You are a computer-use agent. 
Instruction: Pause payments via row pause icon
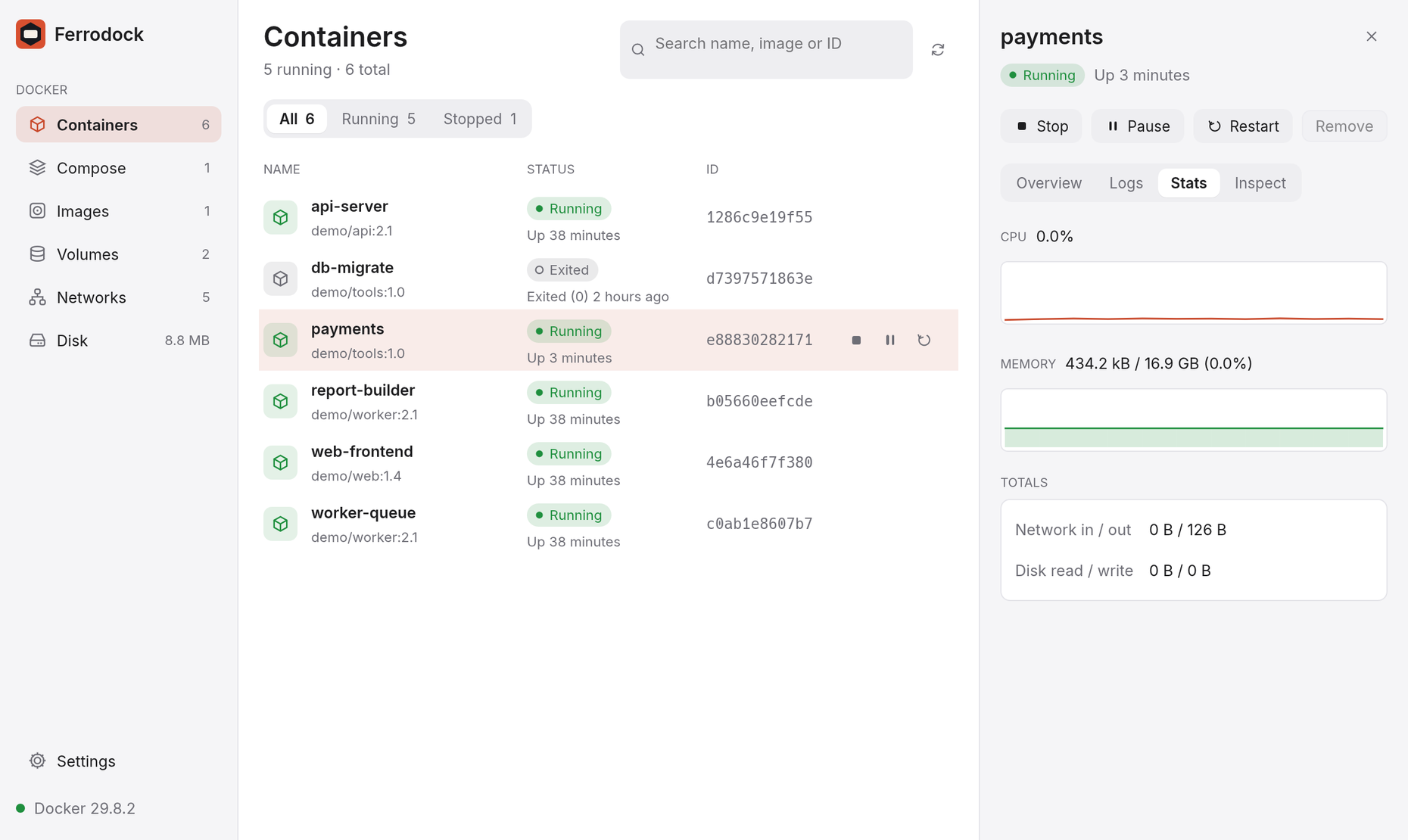[x=890, y=341]
